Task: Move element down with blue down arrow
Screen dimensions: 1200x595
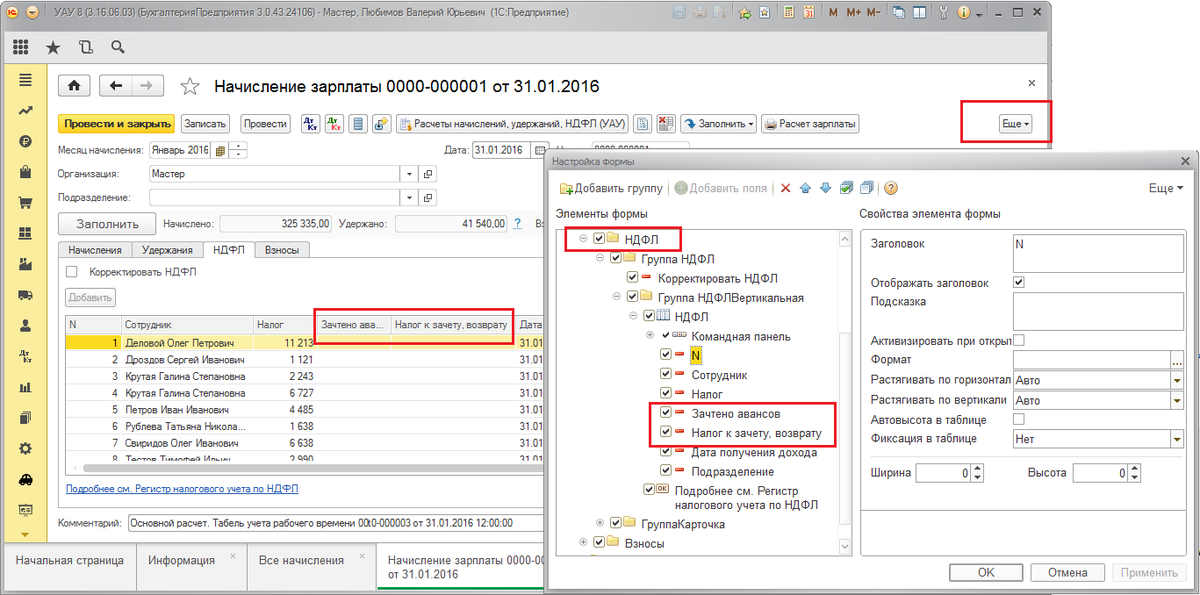Action: click(x=826, y=188)
